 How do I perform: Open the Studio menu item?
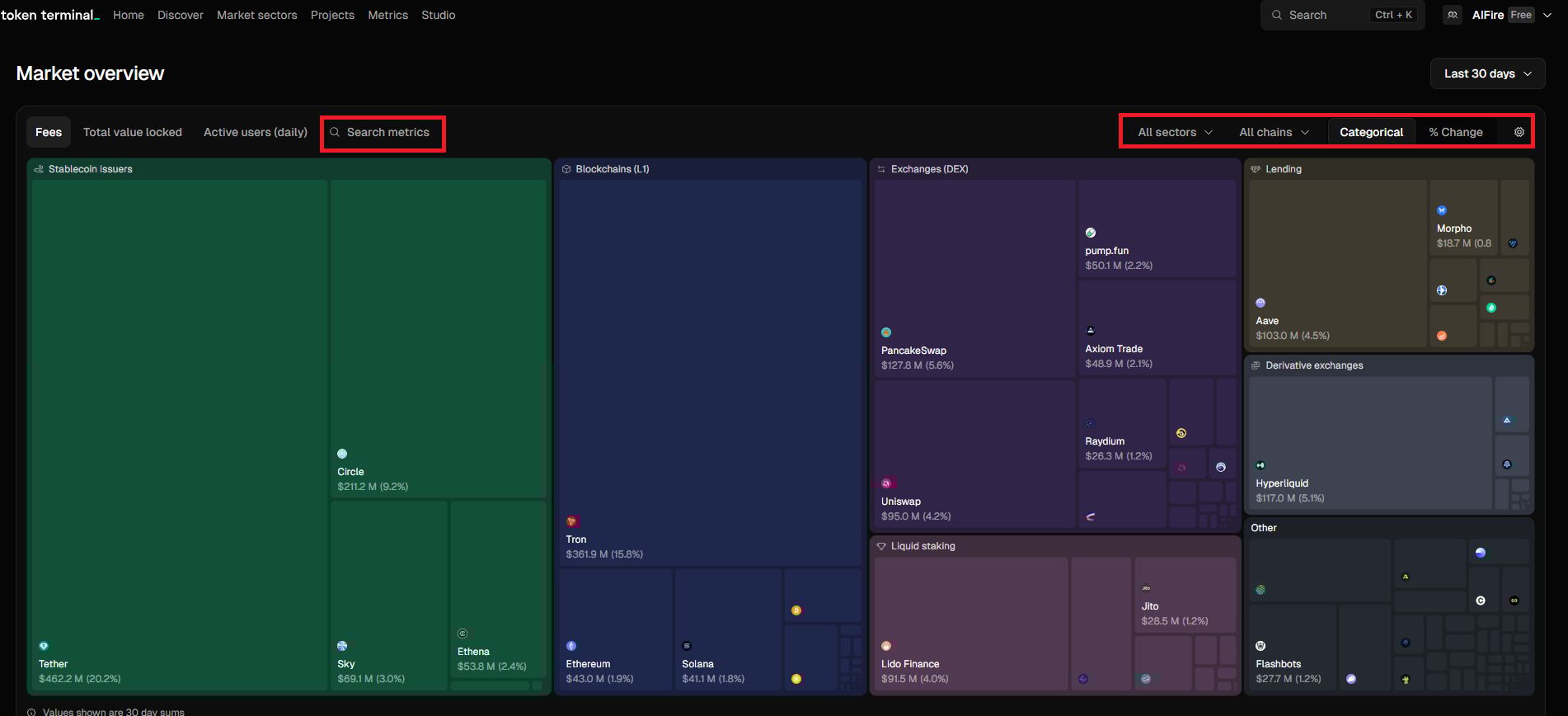point(439,15)
